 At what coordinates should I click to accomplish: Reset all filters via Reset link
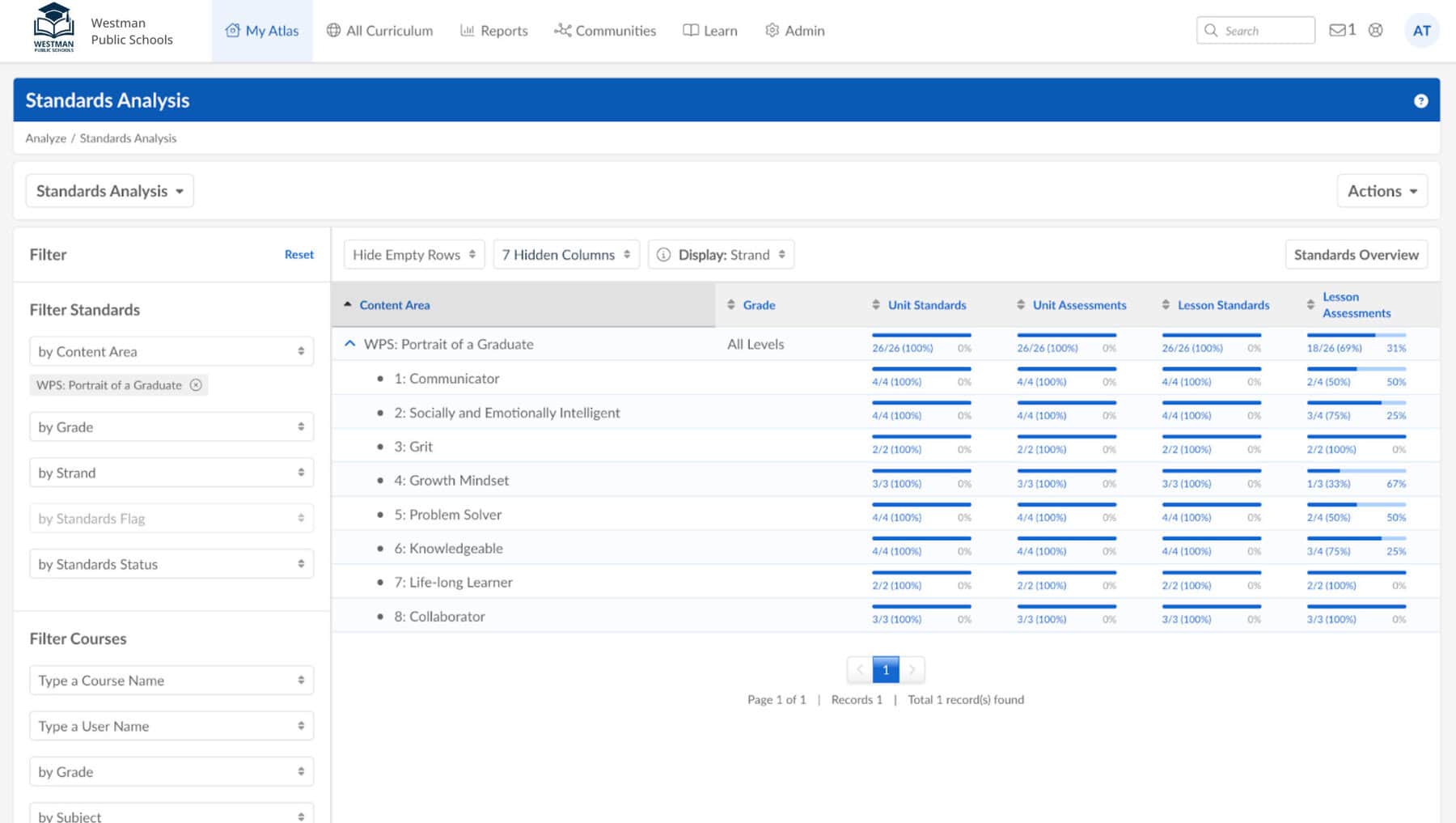pos(298,255)
